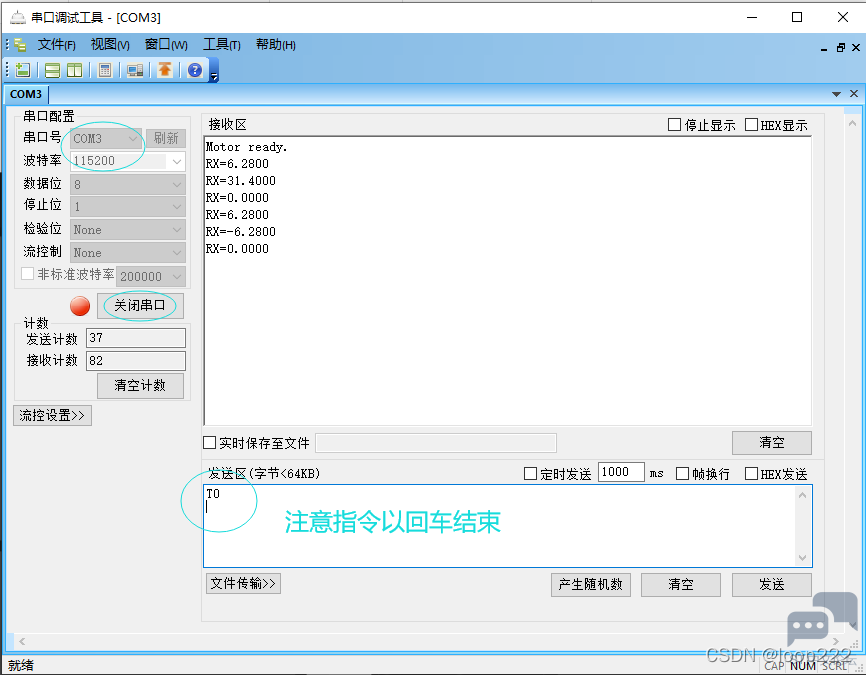Click the app icon in the title bar
This screenshot has height=675, width=866.
click(18, 18)
